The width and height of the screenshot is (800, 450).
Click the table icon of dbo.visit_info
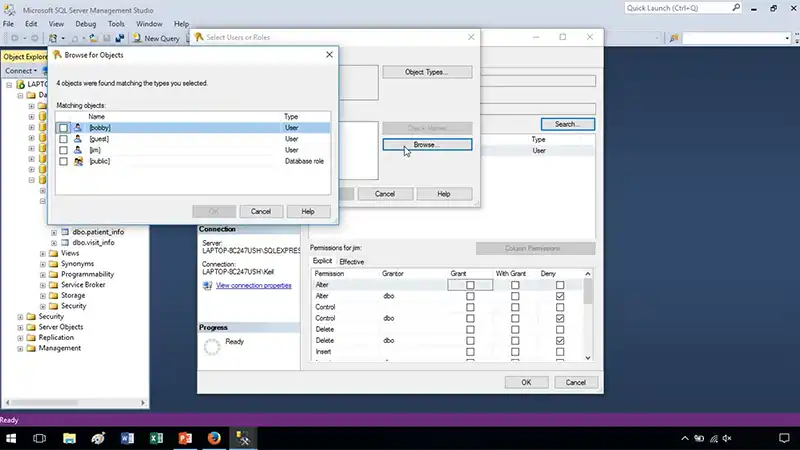click(65, 242)
